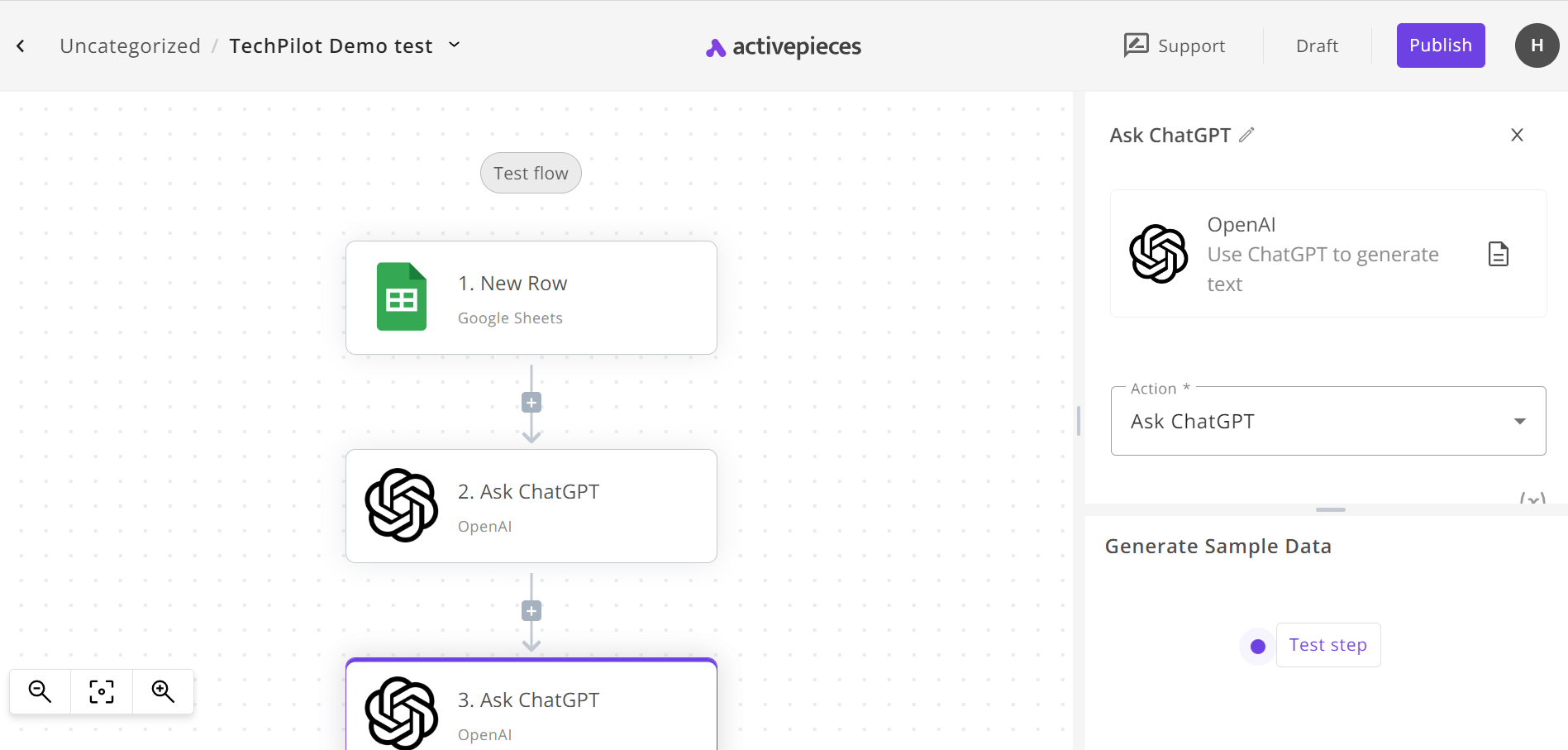Click the Test step button
This screenshot has height=750, width=1568.
(1328, 645)
